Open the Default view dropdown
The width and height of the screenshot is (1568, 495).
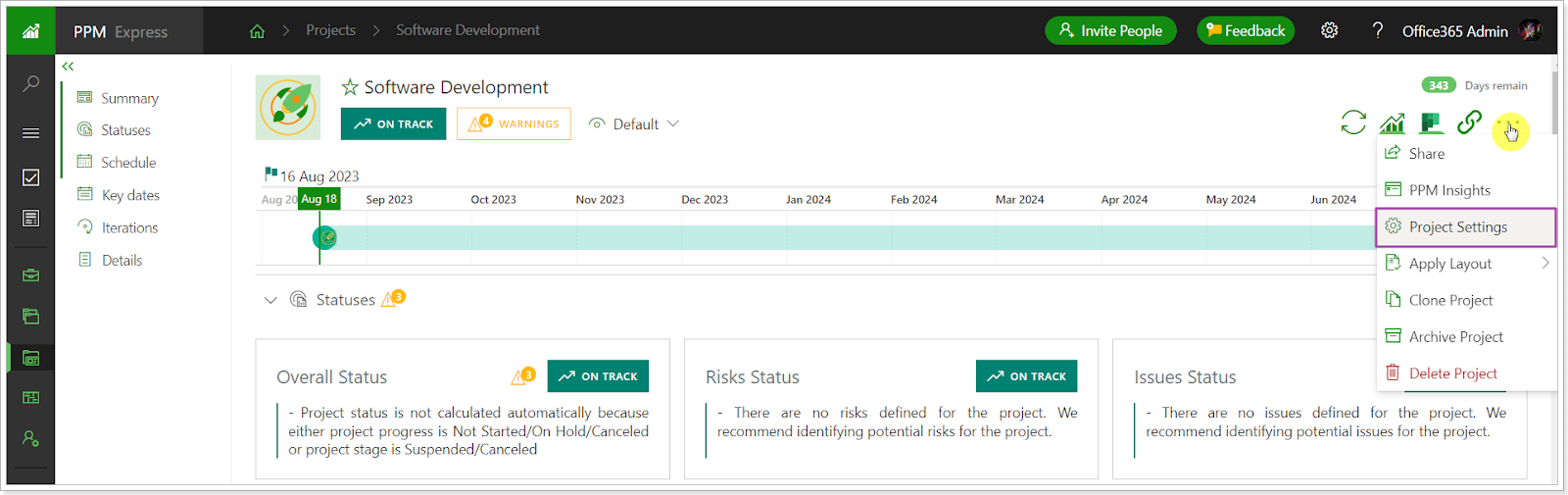pyautogui.click(x=634, y=124)
